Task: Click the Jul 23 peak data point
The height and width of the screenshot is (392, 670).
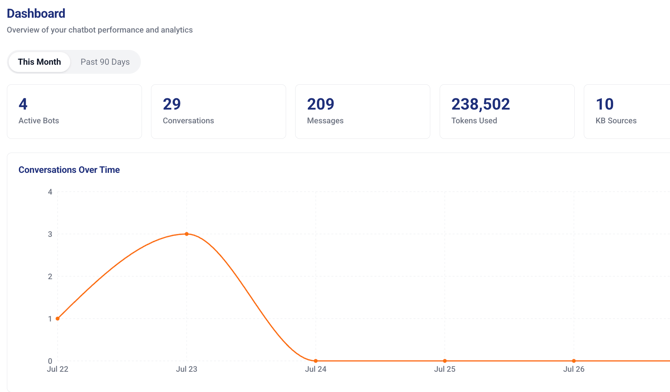Action: [187, 234]
